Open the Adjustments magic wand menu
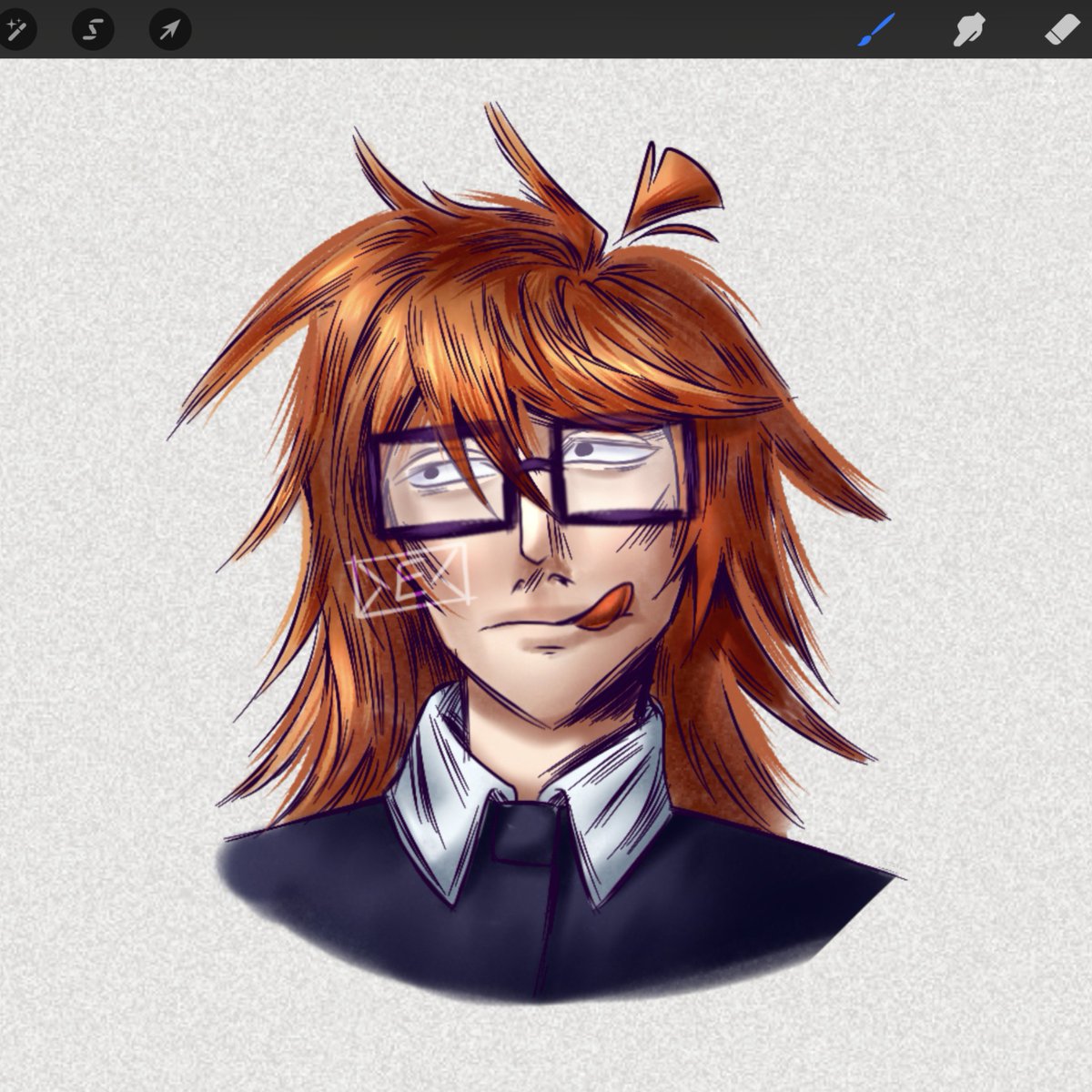The height and width of the screenshot is (1092, 1092). pos(15,30)
